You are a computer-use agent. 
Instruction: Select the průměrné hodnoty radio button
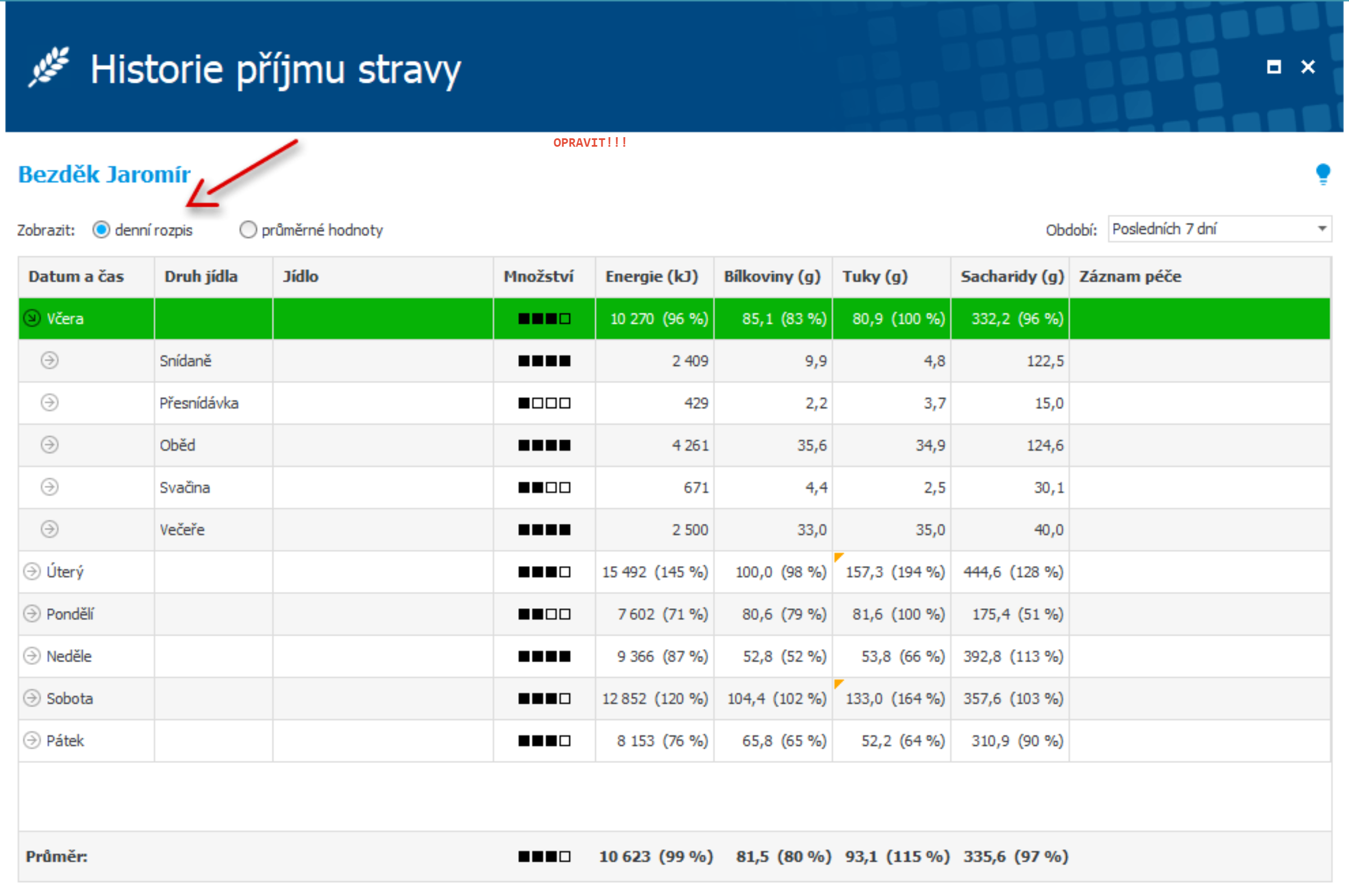[x=248, y=230]
